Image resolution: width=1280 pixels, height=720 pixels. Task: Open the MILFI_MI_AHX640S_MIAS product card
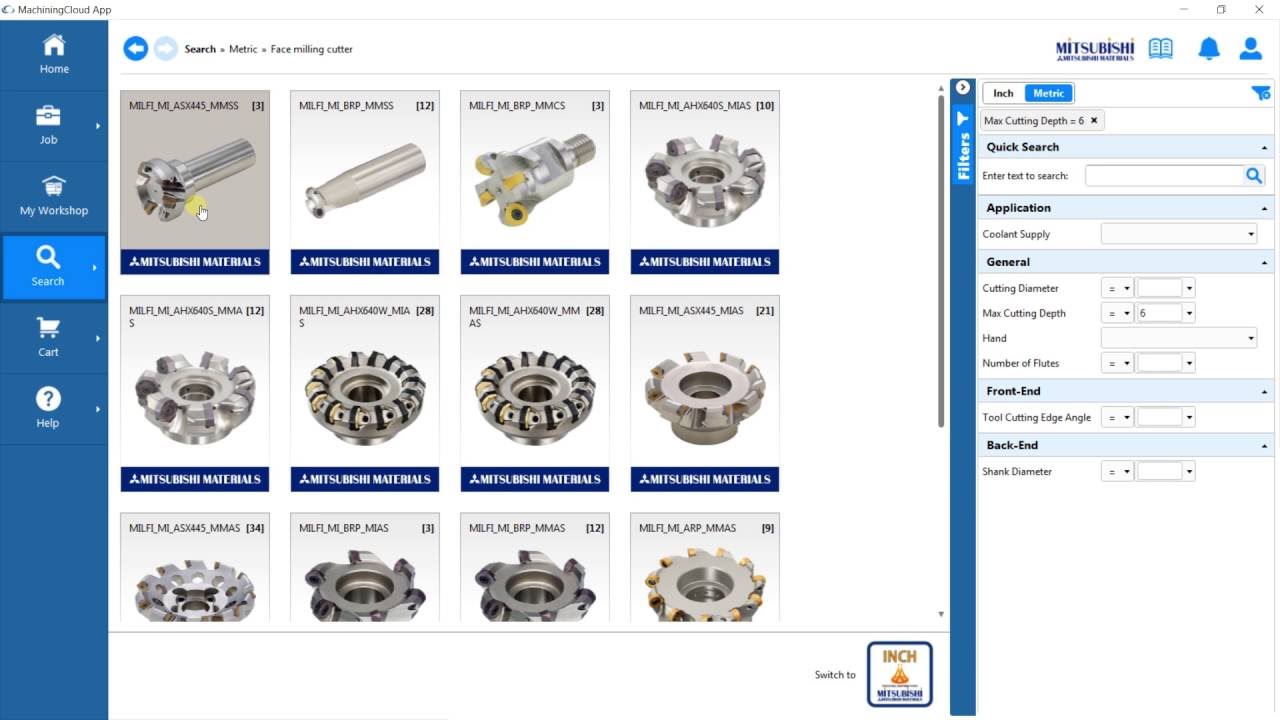point(705,182)
